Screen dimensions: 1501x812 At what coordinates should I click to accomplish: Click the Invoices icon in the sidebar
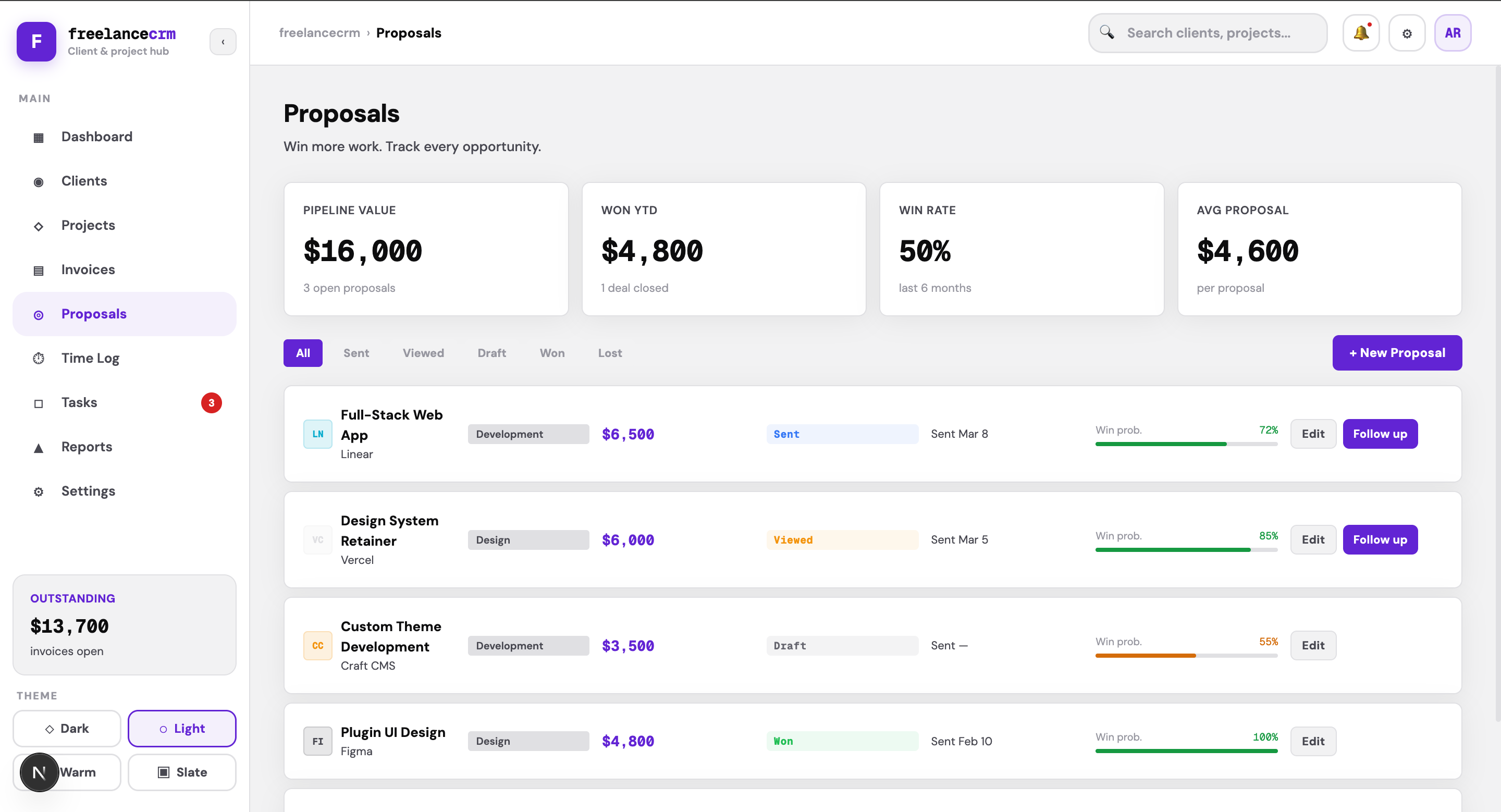pos(39,269)
